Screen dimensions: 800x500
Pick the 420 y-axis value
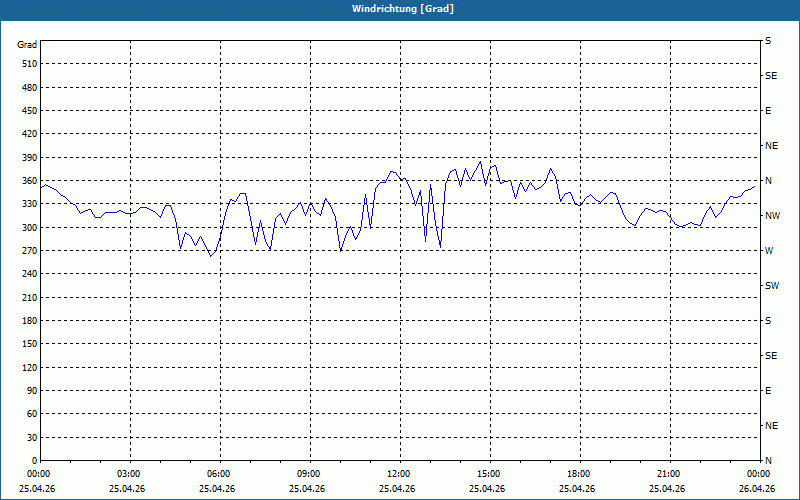coord(30,134)
